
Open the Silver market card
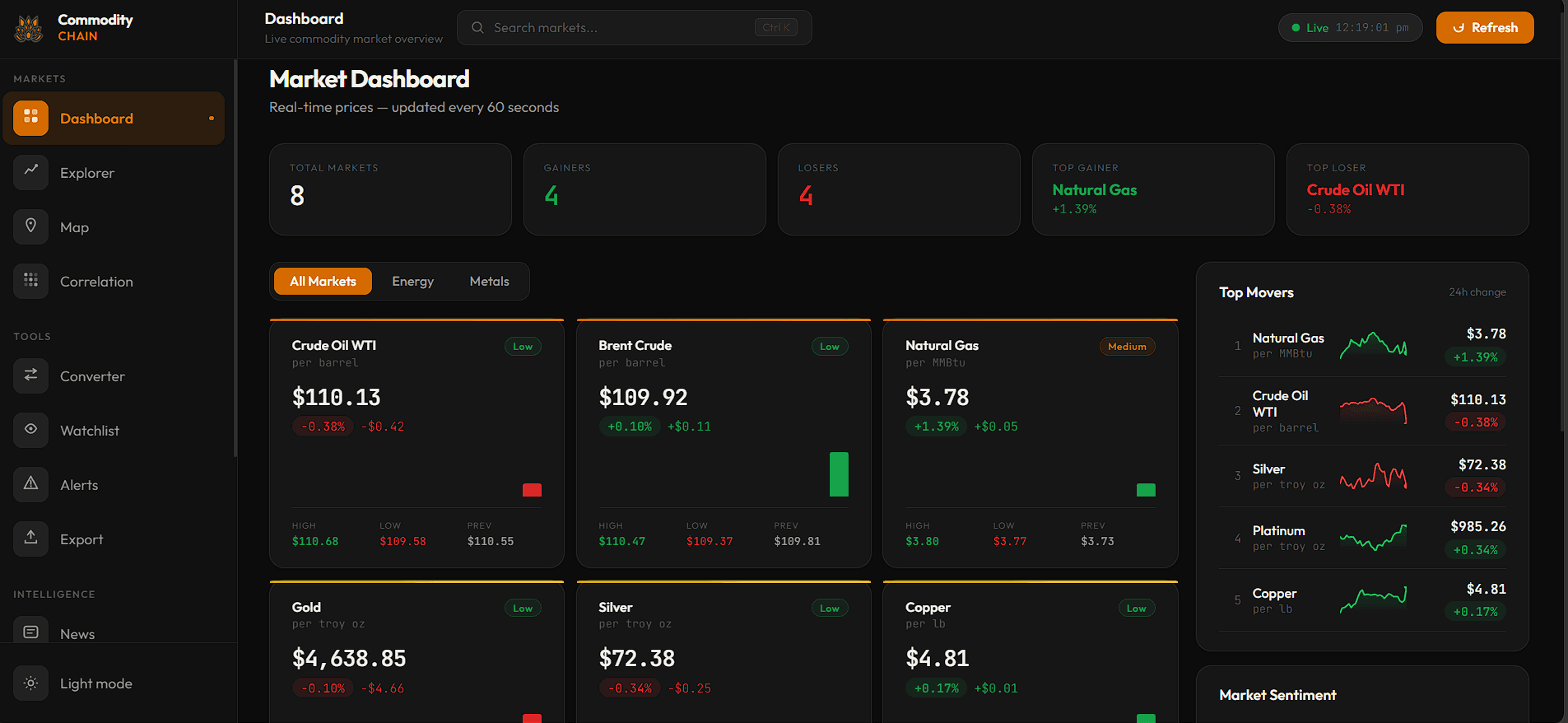(x=724, y=651)
